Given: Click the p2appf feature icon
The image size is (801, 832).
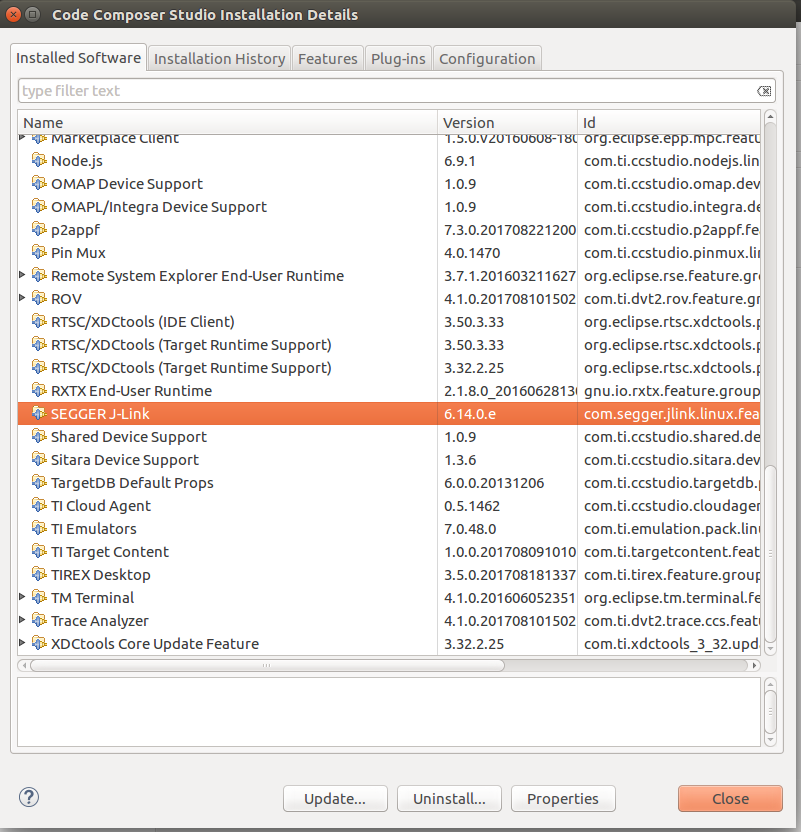Looking at the screenshot, I should 39,229.
